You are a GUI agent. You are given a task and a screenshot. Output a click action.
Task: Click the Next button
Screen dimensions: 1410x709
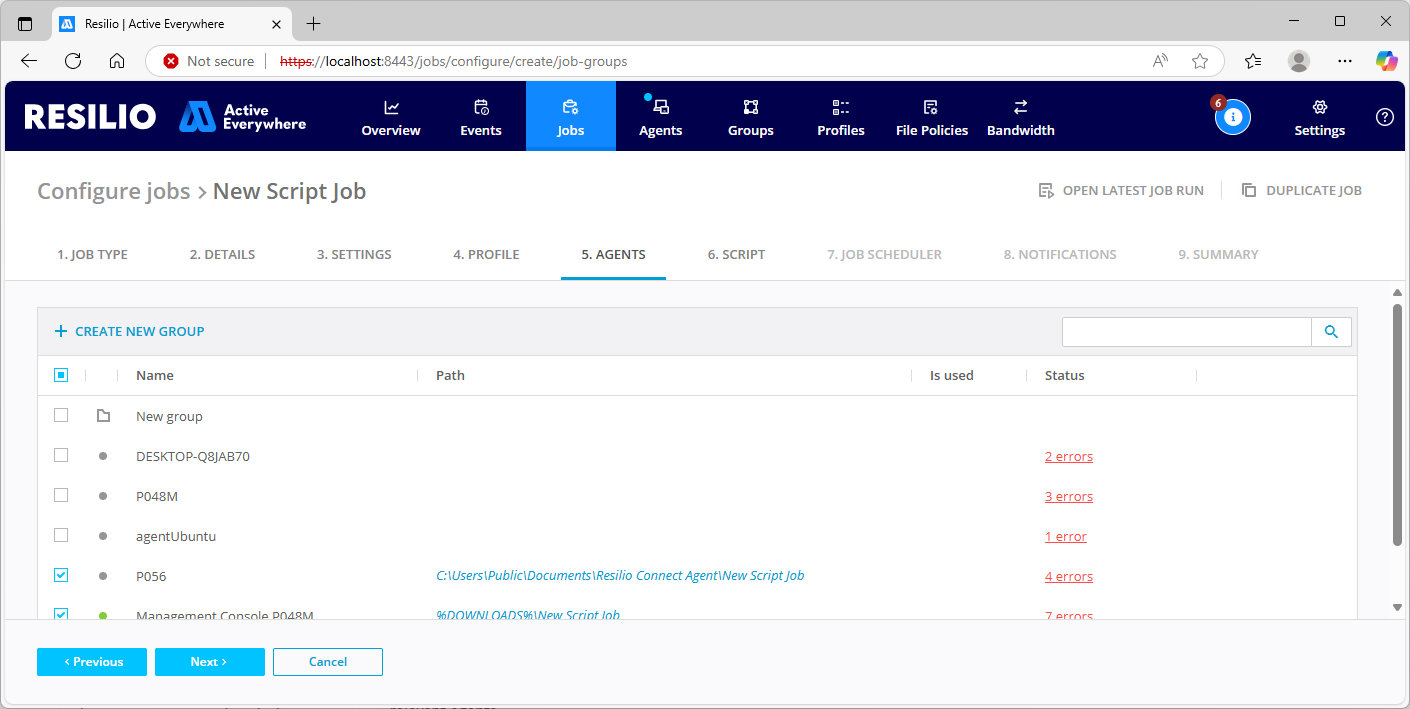(209, 662)
